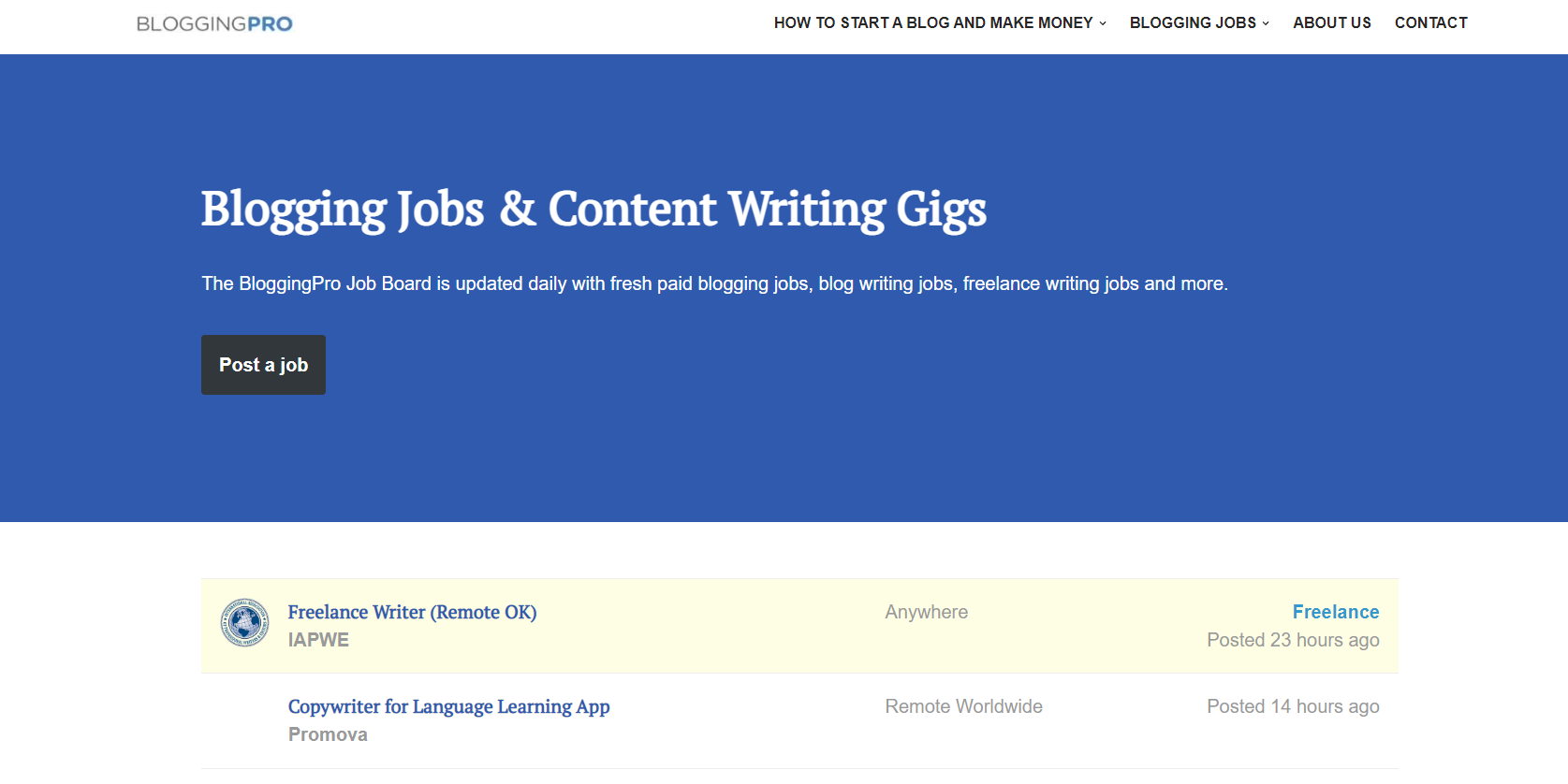Click the BloggingPro logo
The image size is (1568, 784).
click(x=214, y=23)
